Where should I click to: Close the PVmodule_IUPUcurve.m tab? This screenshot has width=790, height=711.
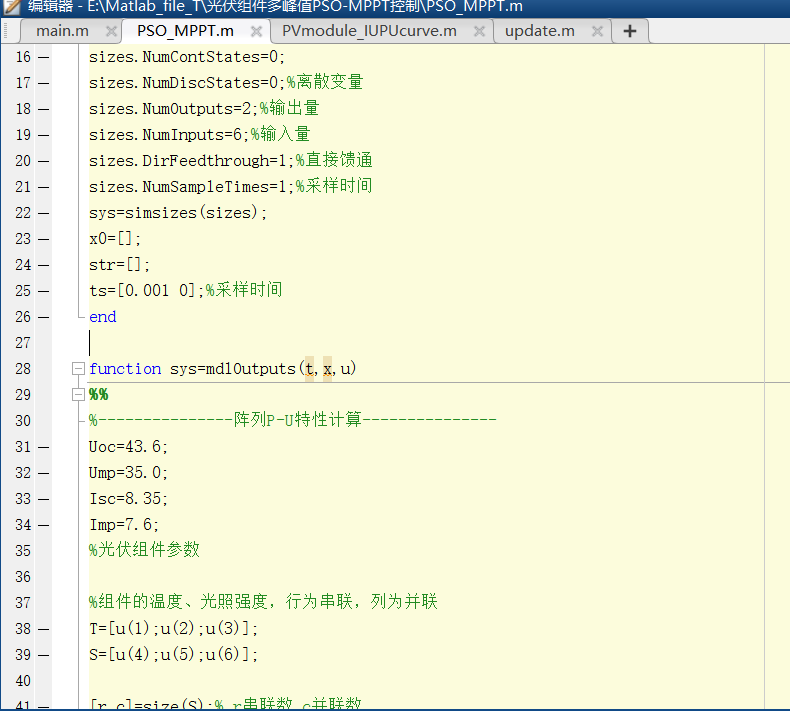pos(478,32)
